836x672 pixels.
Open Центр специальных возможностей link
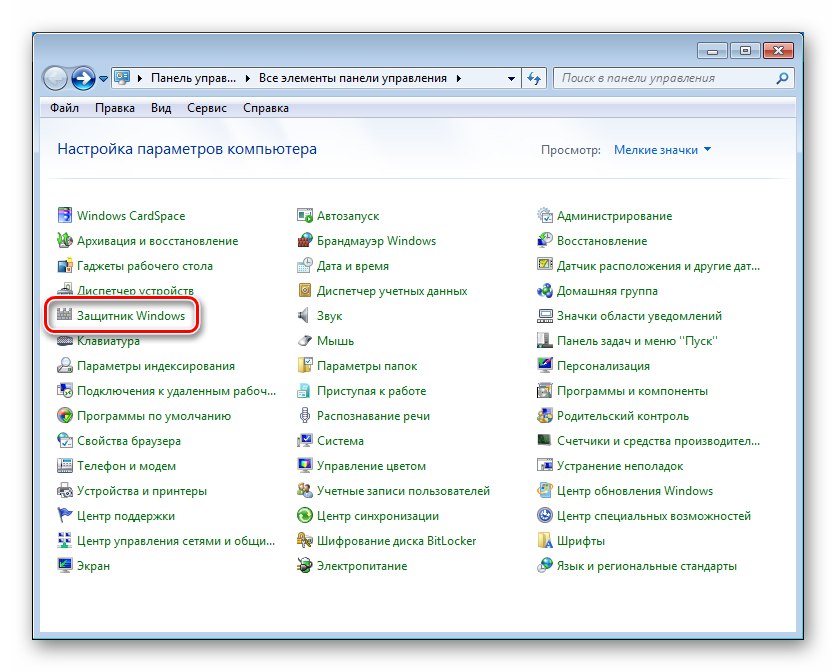coord(654,516)
